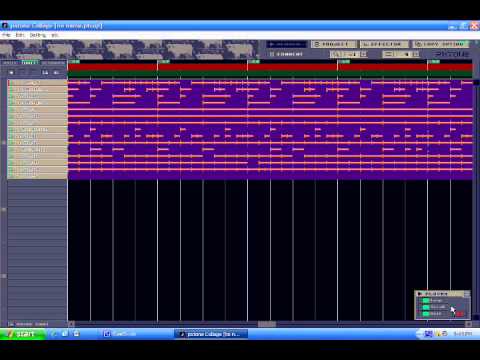
Task: Open the Windows Start menu
Action: [x=23, y=334]
